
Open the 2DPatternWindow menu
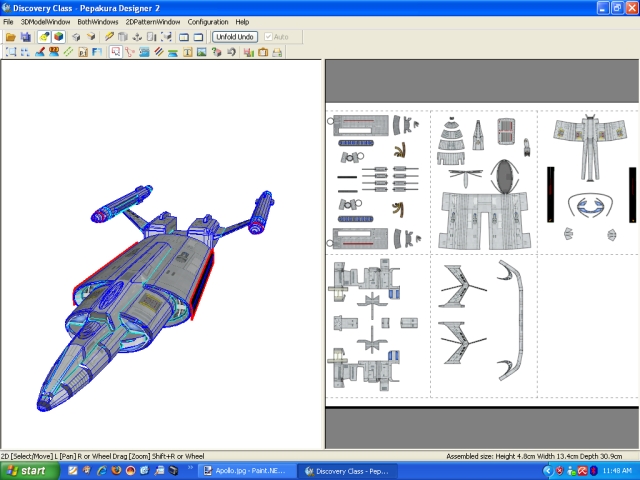coord(153,22)
